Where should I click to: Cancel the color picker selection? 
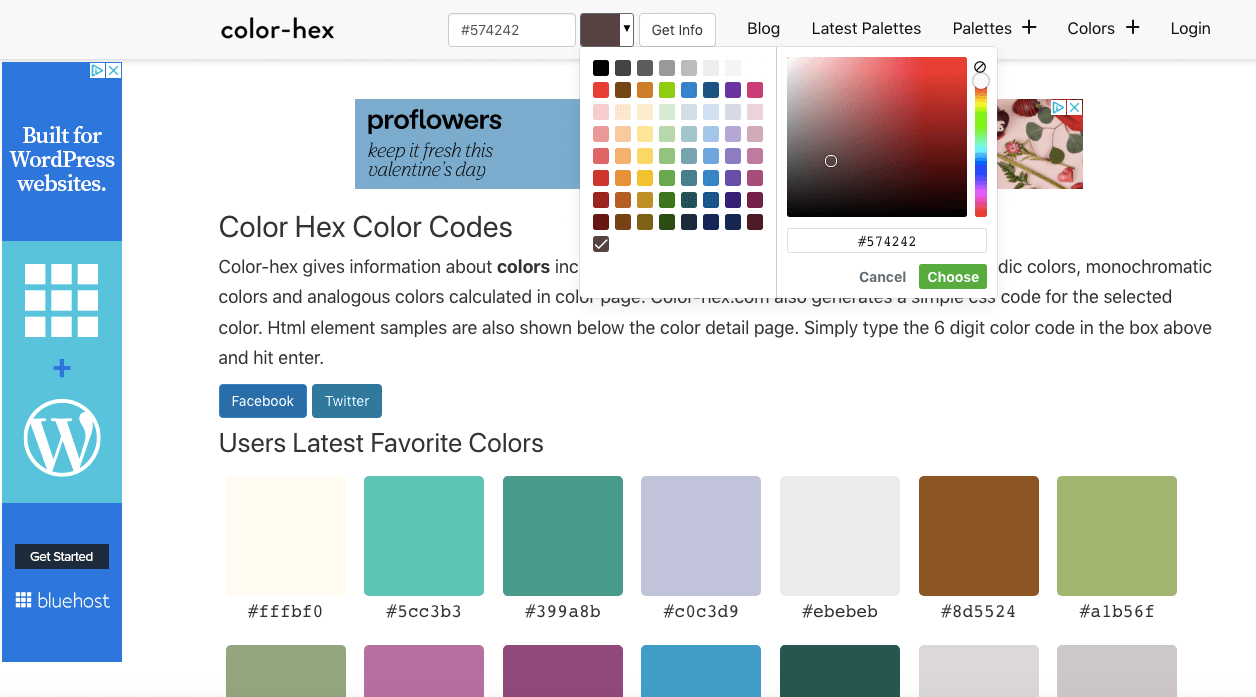pos(882,277)
